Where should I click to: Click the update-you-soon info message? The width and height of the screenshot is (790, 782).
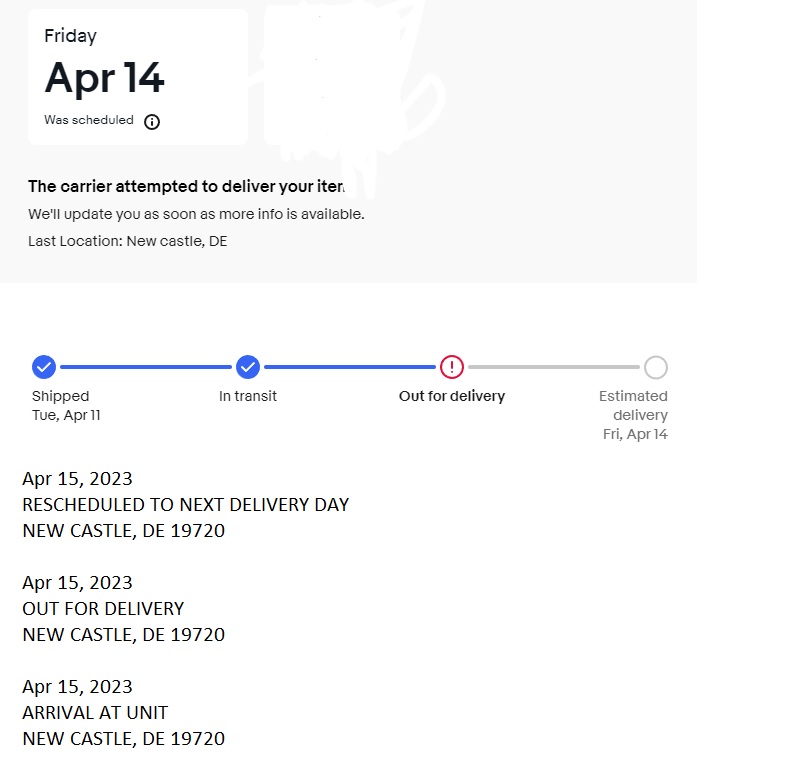point(196,214)
